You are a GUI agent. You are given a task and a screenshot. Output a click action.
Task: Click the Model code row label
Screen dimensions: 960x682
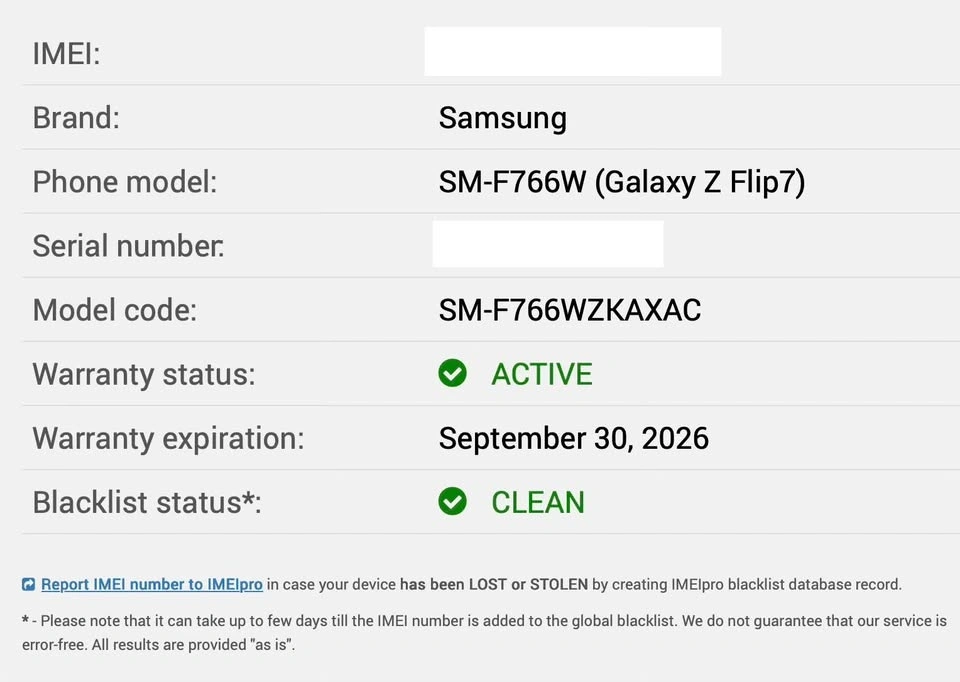114,310
